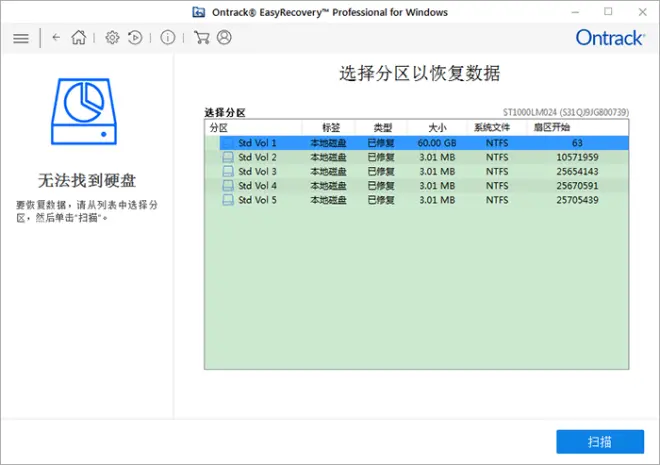Click the disk icon for Std Vol 4

pyautogui.click(x=228, y=186)
